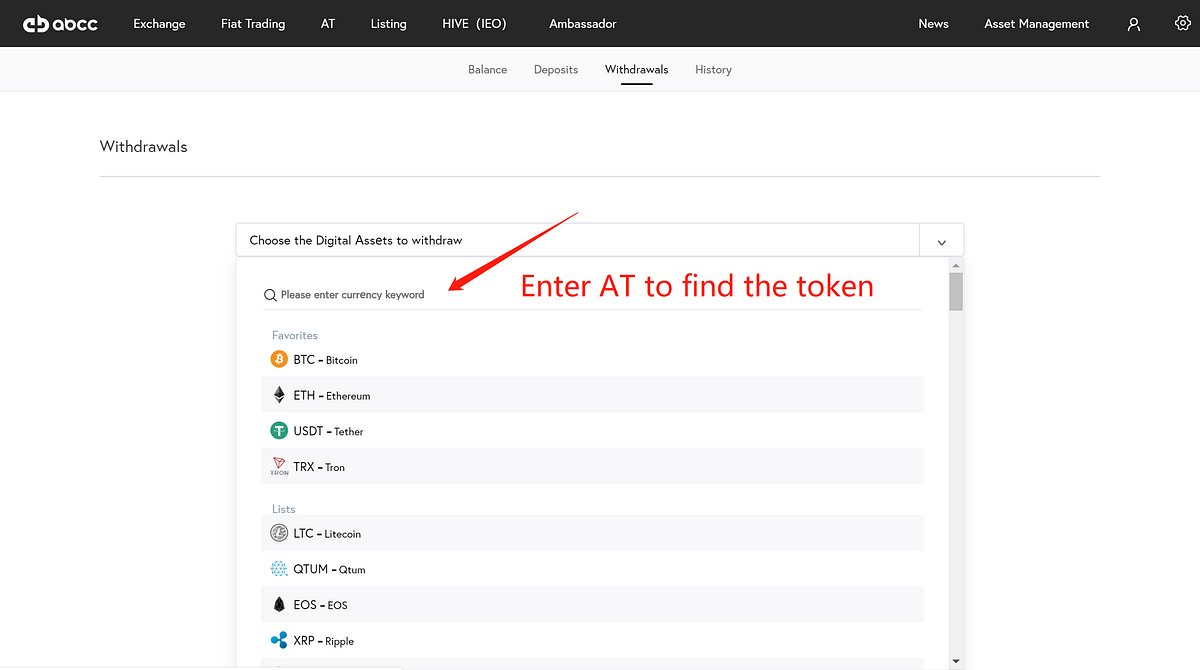Click the Tron logo icon
This screenshot has width=1200, height=670.
click(x=279, y=466)
